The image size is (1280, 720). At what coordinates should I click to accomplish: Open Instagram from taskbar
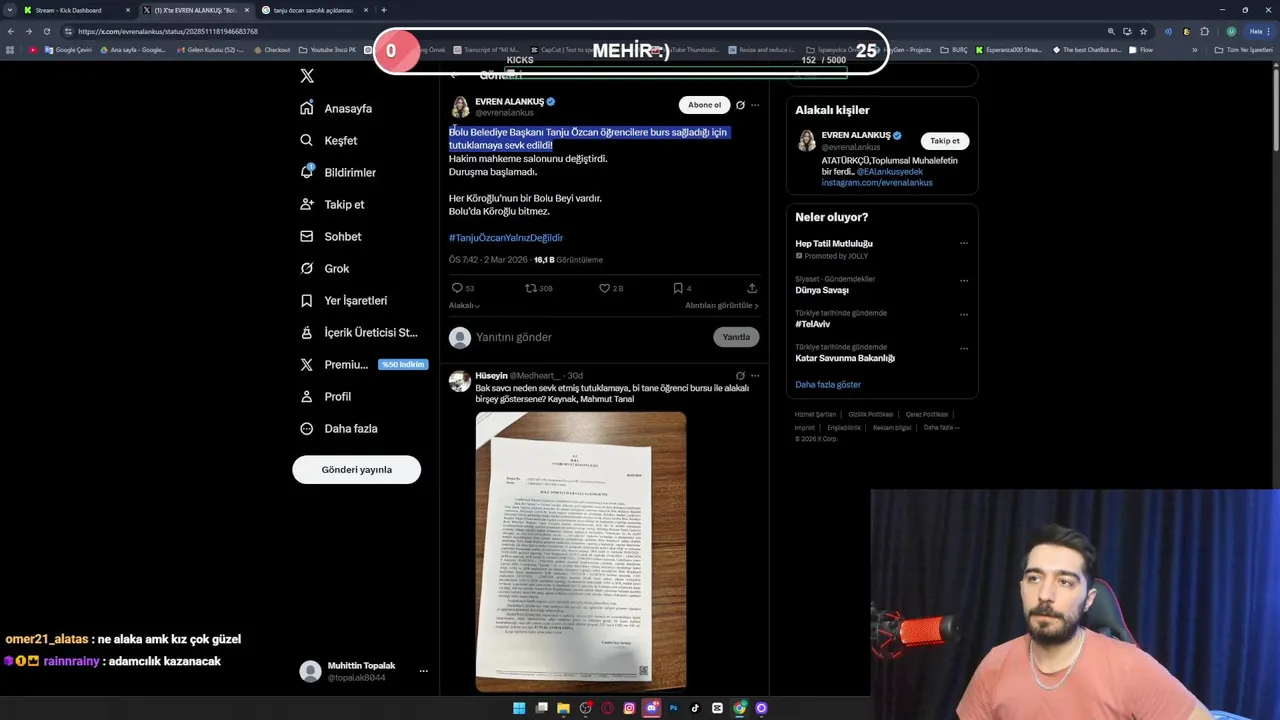coord(629,708)
